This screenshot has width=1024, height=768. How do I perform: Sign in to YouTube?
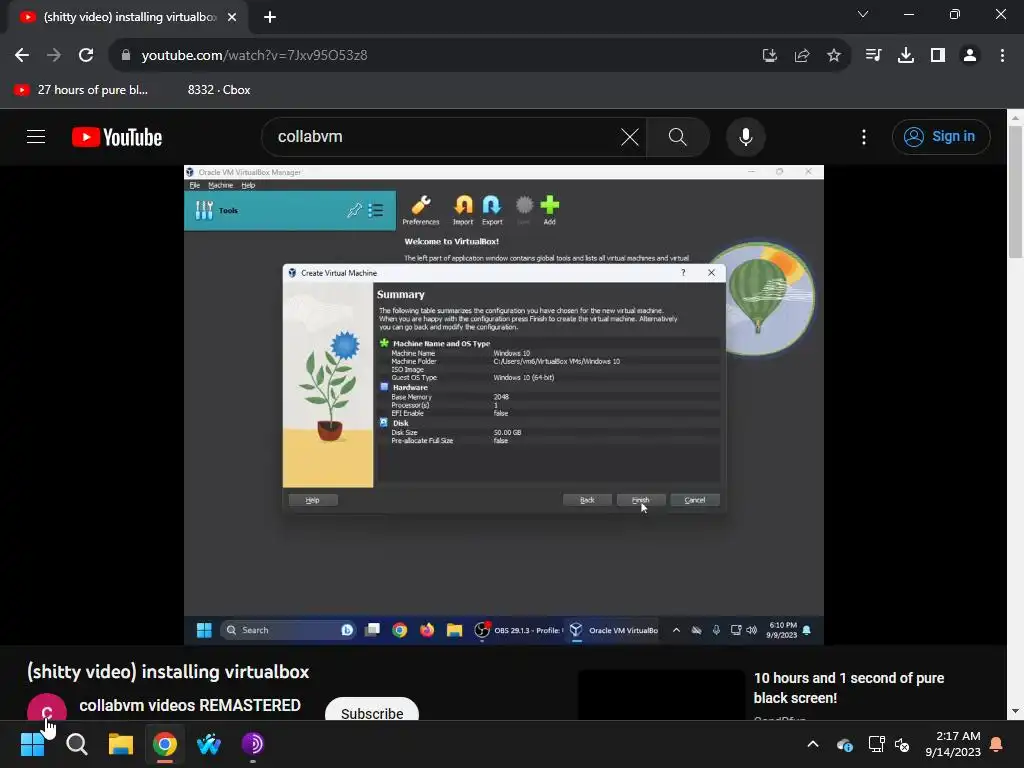click(x=940, y=136)
